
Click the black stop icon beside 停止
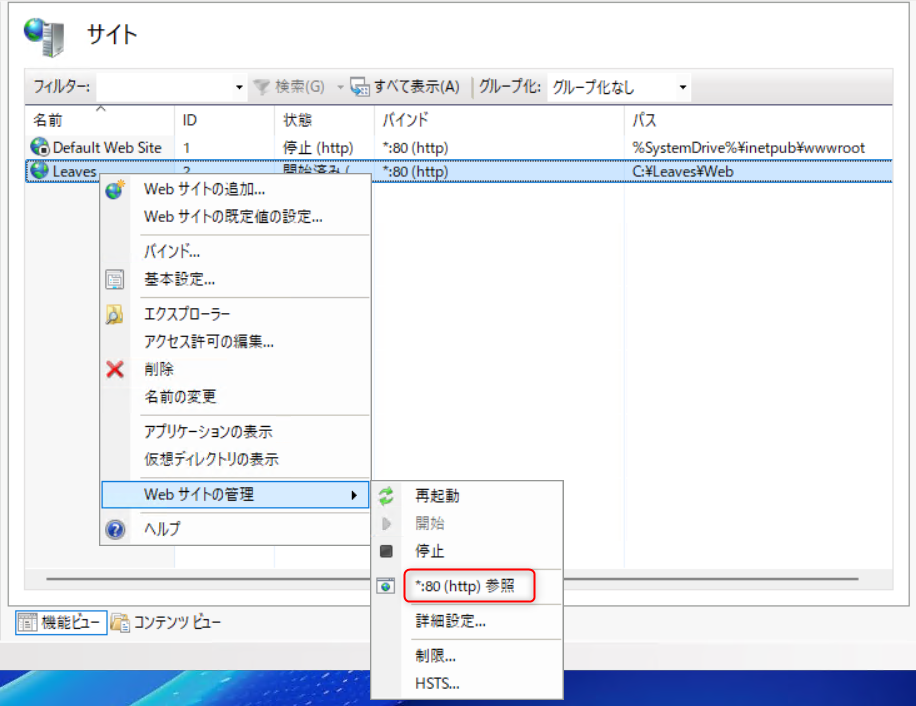point(387,551)
